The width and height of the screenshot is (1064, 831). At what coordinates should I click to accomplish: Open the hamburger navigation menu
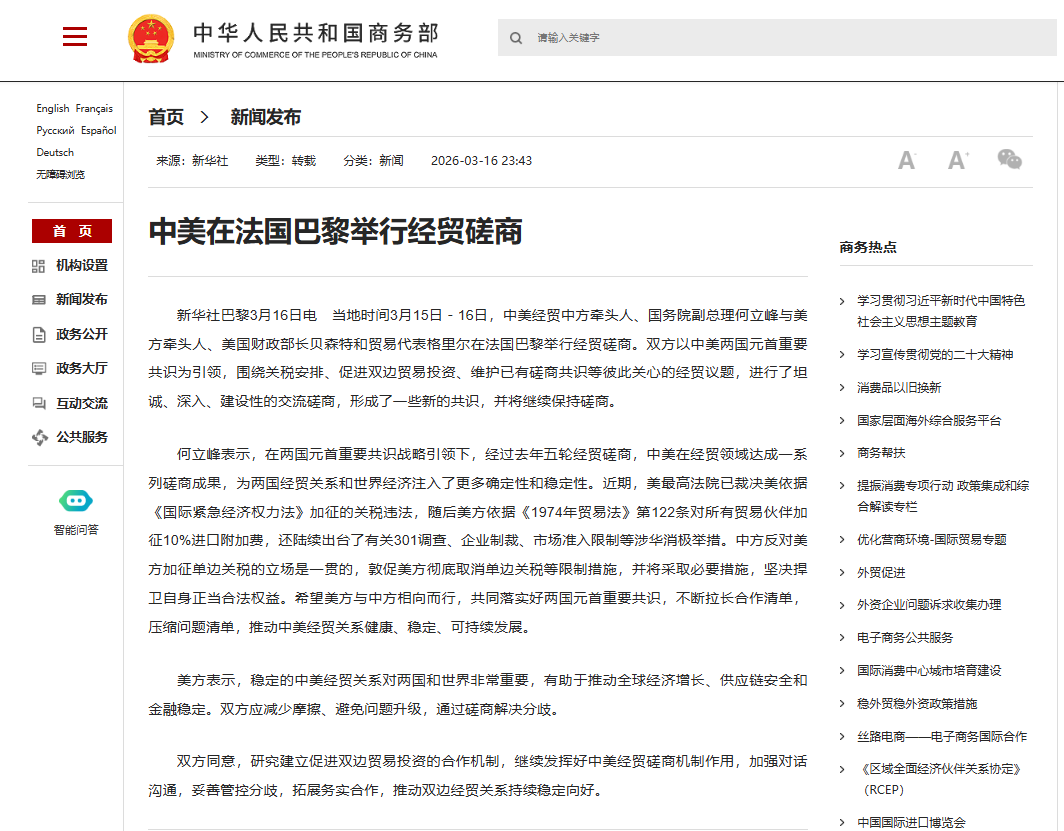click(75, 37)
